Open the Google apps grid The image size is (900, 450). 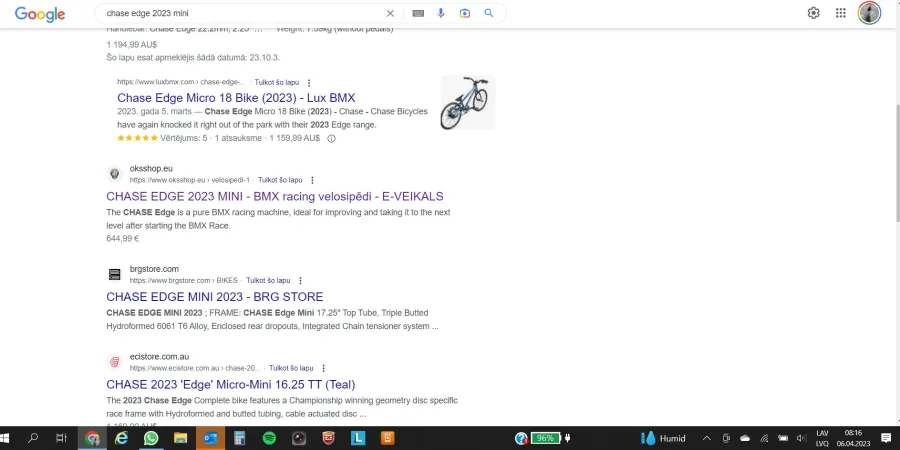tap(841, 13)
